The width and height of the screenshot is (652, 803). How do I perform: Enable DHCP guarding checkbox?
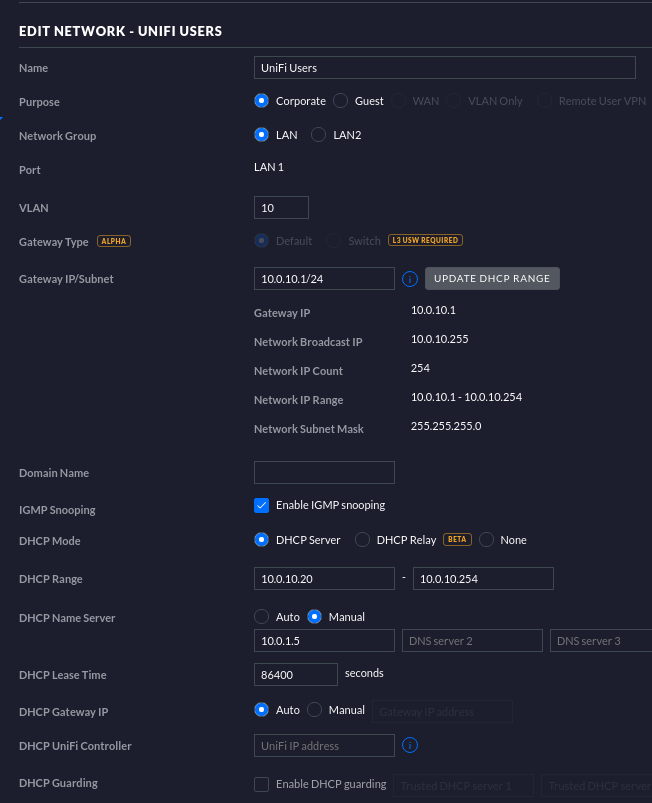pos(261,784)
